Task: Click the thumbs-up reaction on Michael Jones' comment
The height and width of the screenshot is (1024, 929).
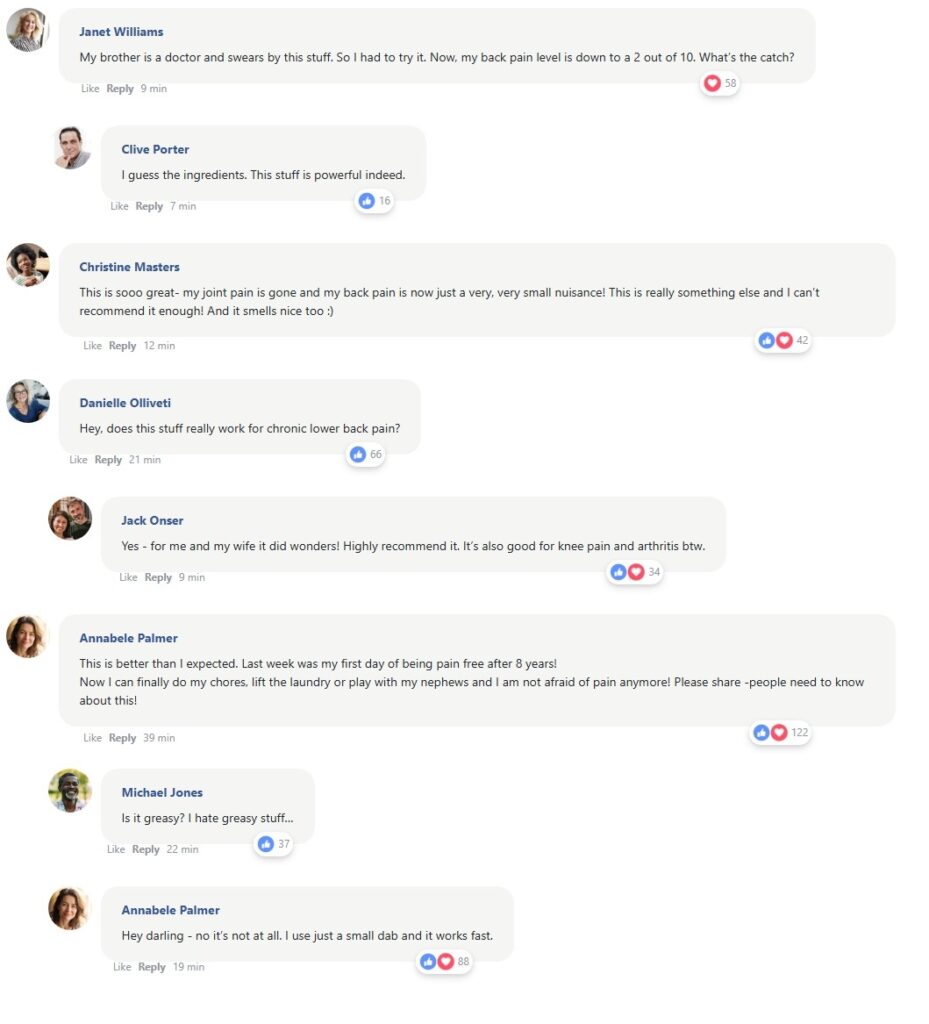Action: (x=266, y=844)
